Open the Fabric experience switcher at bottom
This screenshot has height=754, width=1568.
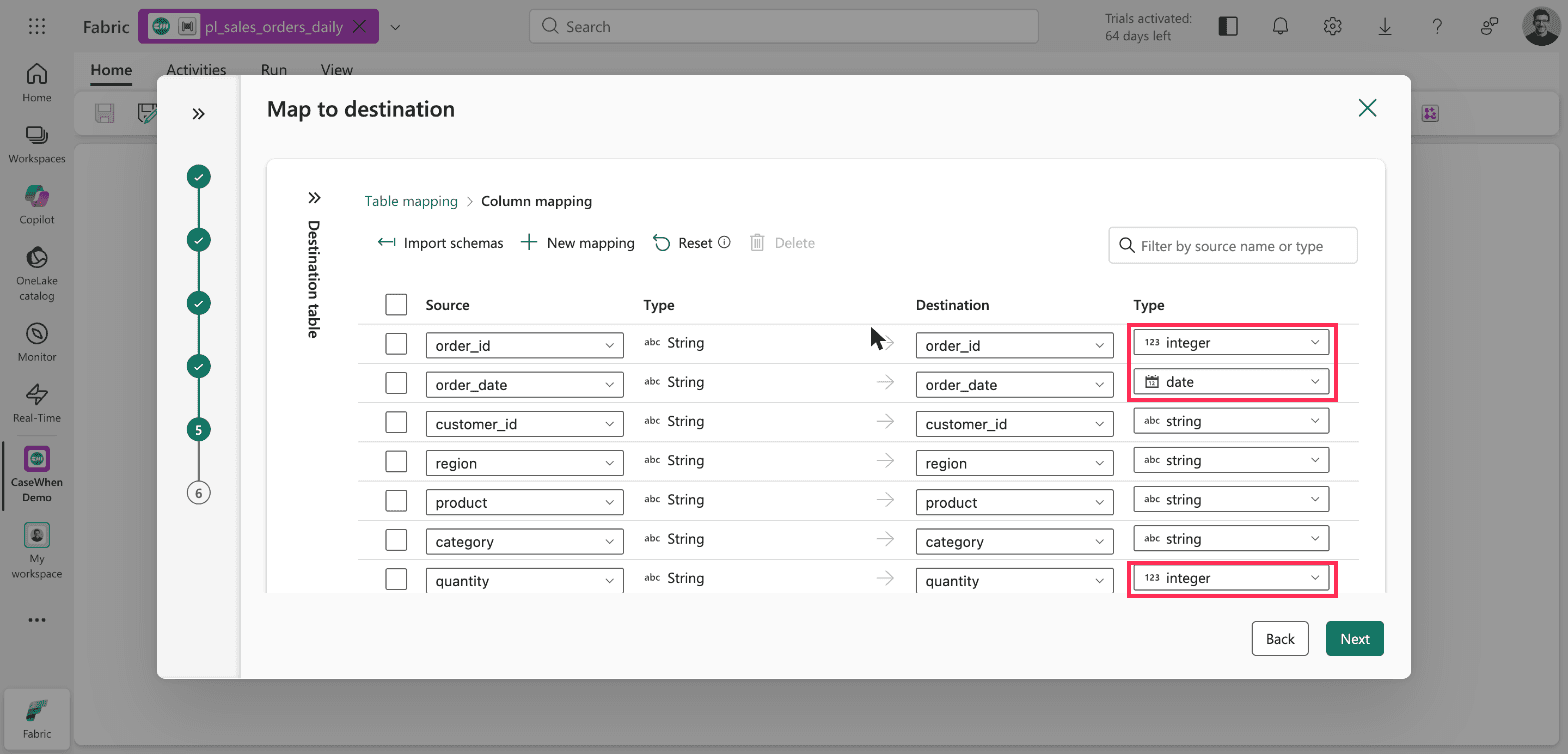tap(37, 718)
